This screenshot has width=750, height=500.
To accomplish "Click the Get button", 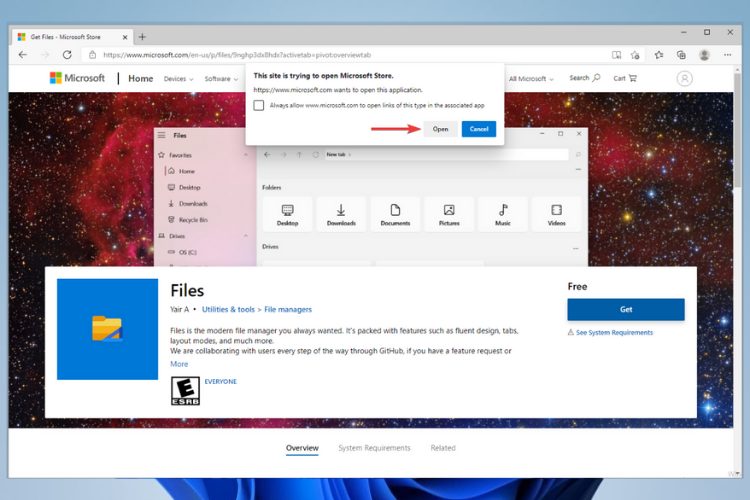I will (626, 310).
